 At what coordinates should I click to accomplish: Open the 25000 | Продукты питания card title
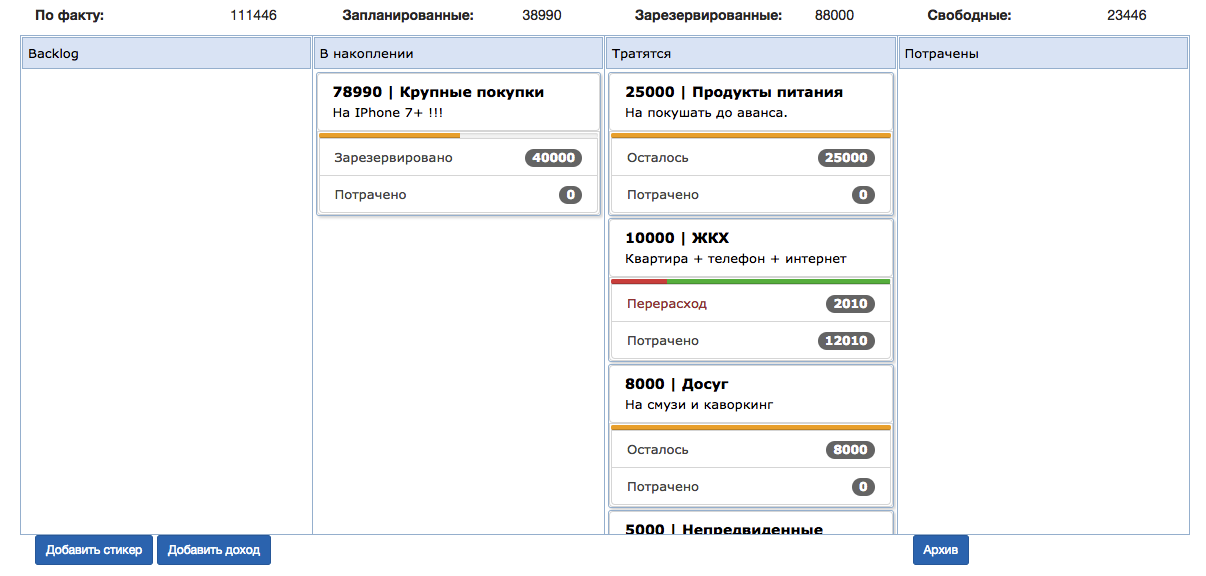[734, 92]
